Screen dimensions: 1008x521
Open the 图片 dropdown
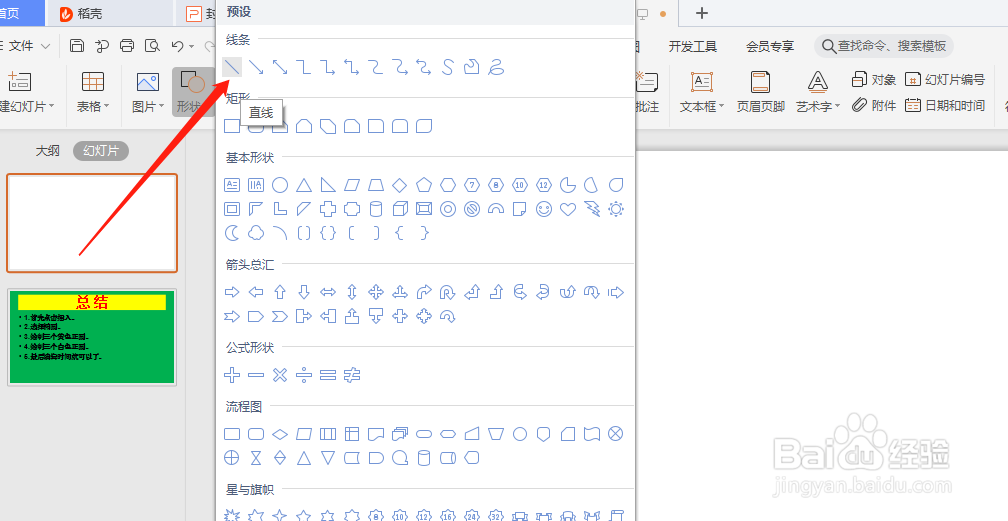coord(148,106)
